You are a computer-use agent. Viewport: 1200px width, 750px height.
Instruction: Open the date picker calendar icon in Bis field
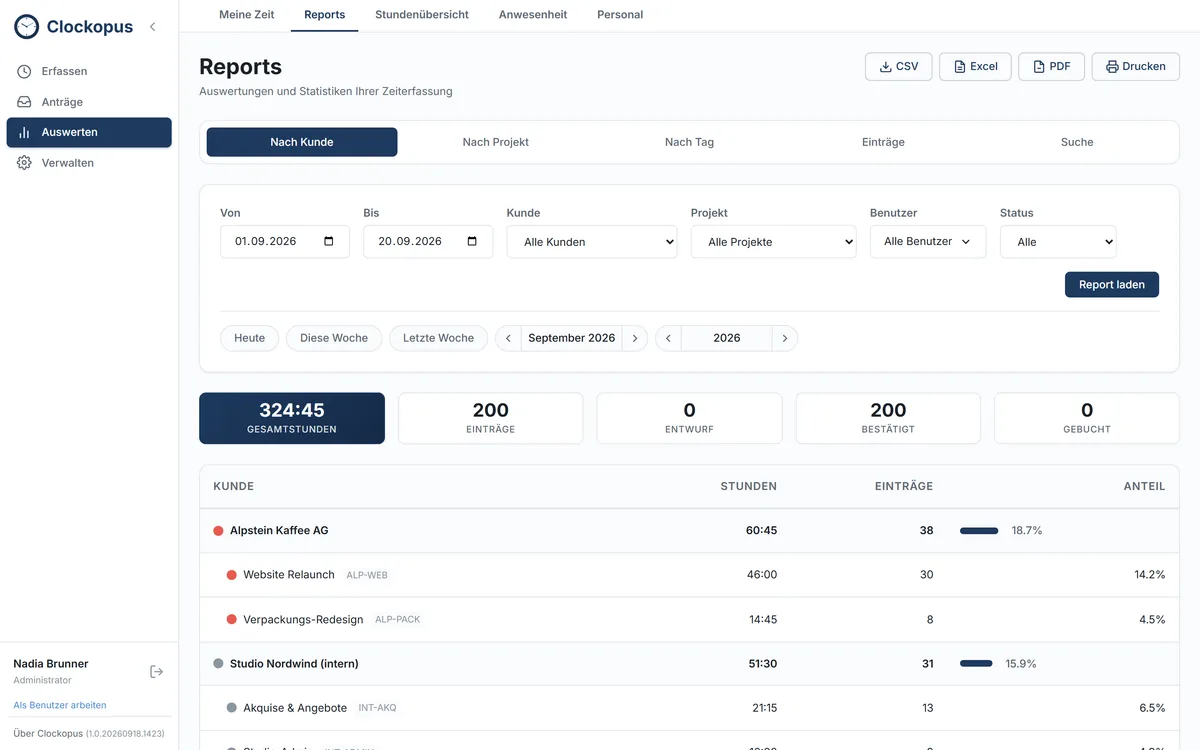coord(472,241)
